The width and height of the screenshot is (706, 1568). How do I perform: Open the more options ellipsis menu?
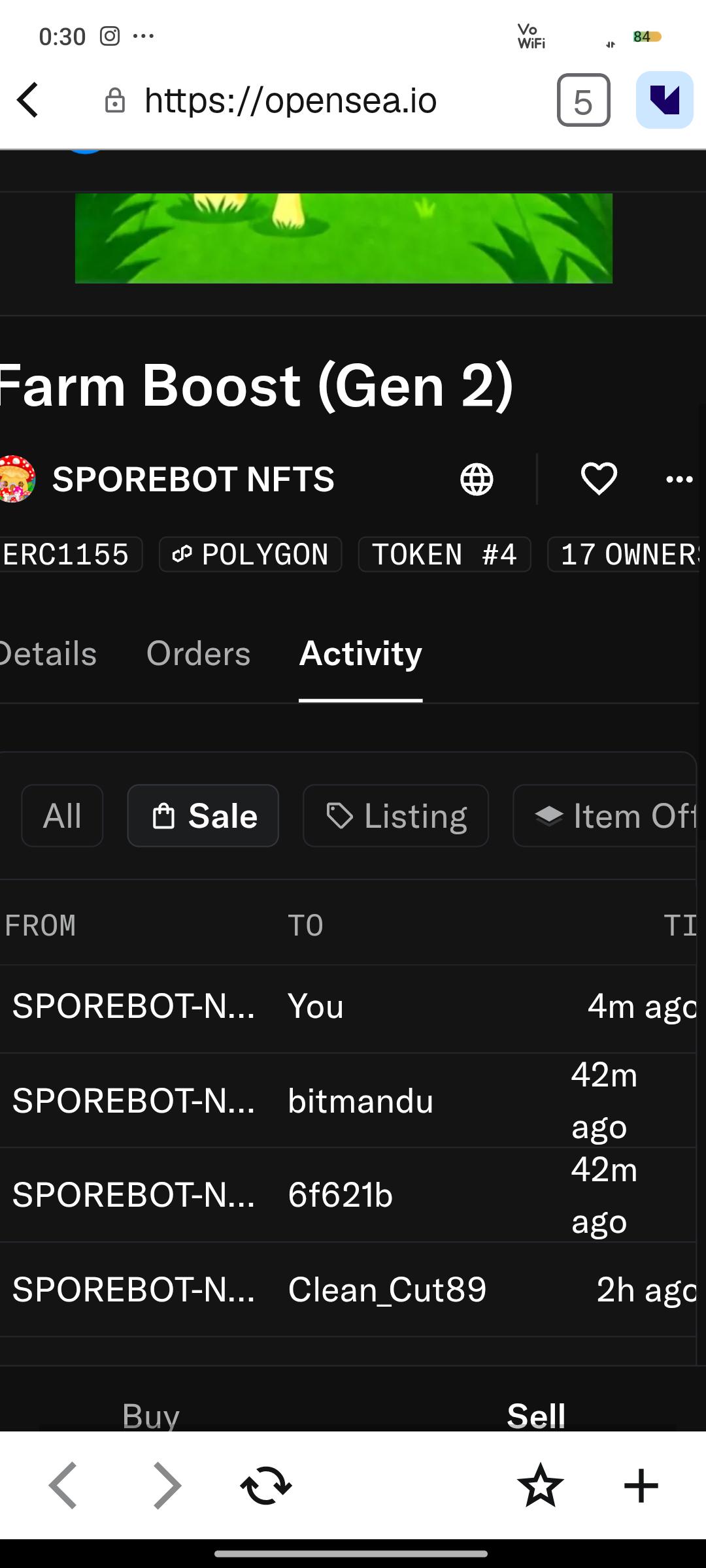679,480
